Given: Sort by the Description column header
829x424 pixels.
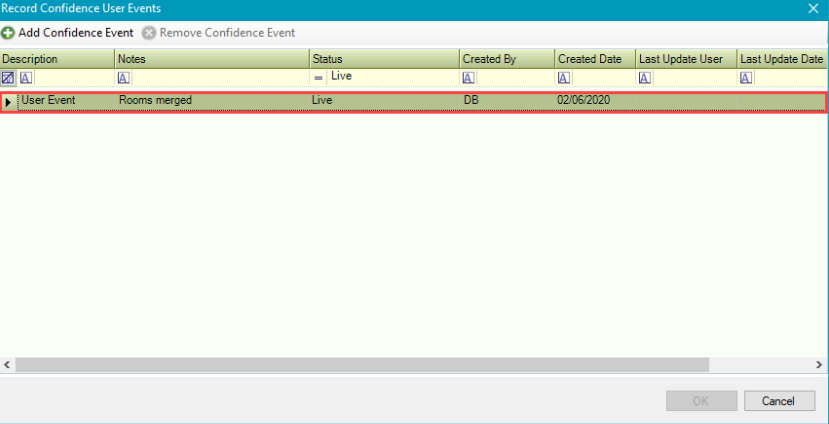Looking at the screenshot, I should (x=57, y=59).
